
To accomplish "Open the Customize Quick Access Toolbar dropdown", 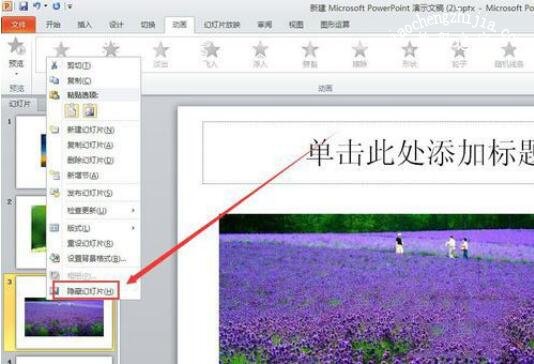I will 69,6.
